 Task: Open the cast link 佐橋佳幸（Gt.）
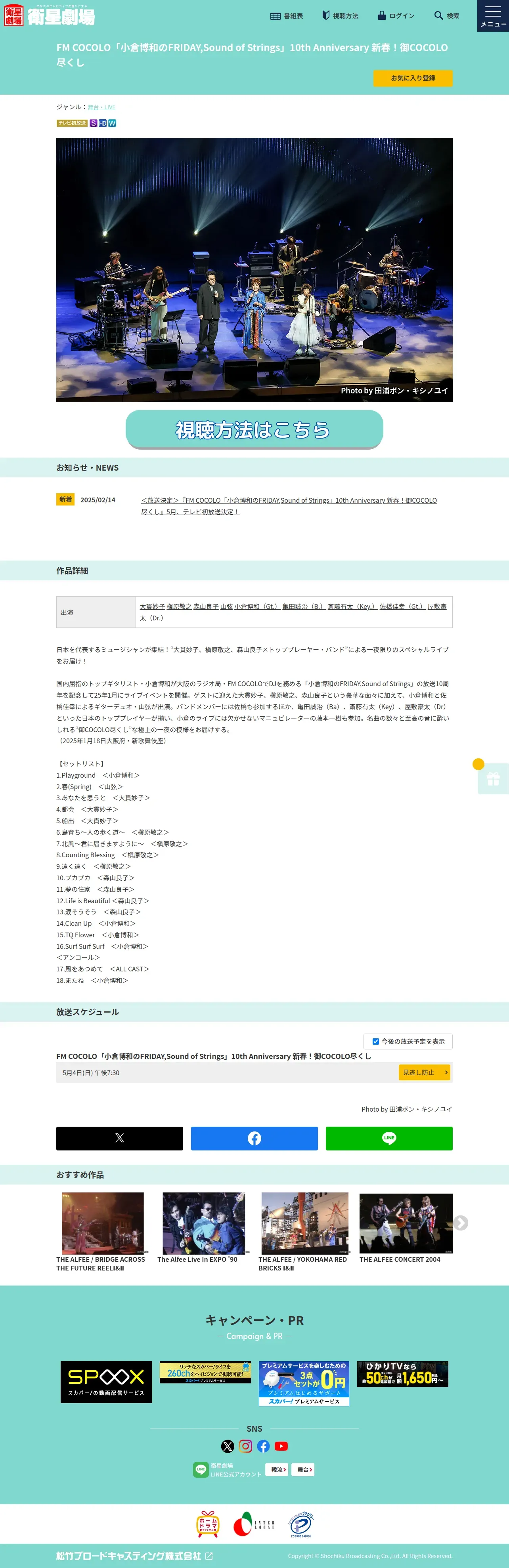pyautogui.click(x=402, y=606)
